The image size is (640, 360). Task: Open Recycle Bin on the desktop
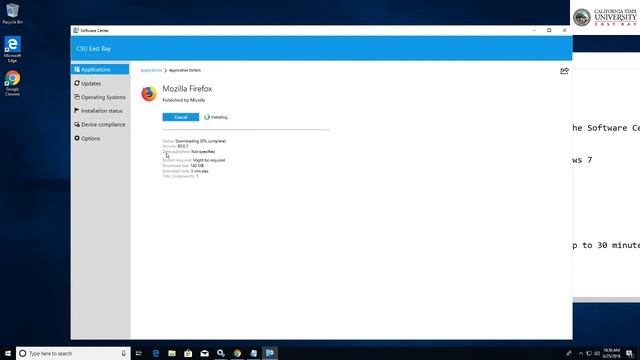tap(13, 13)
